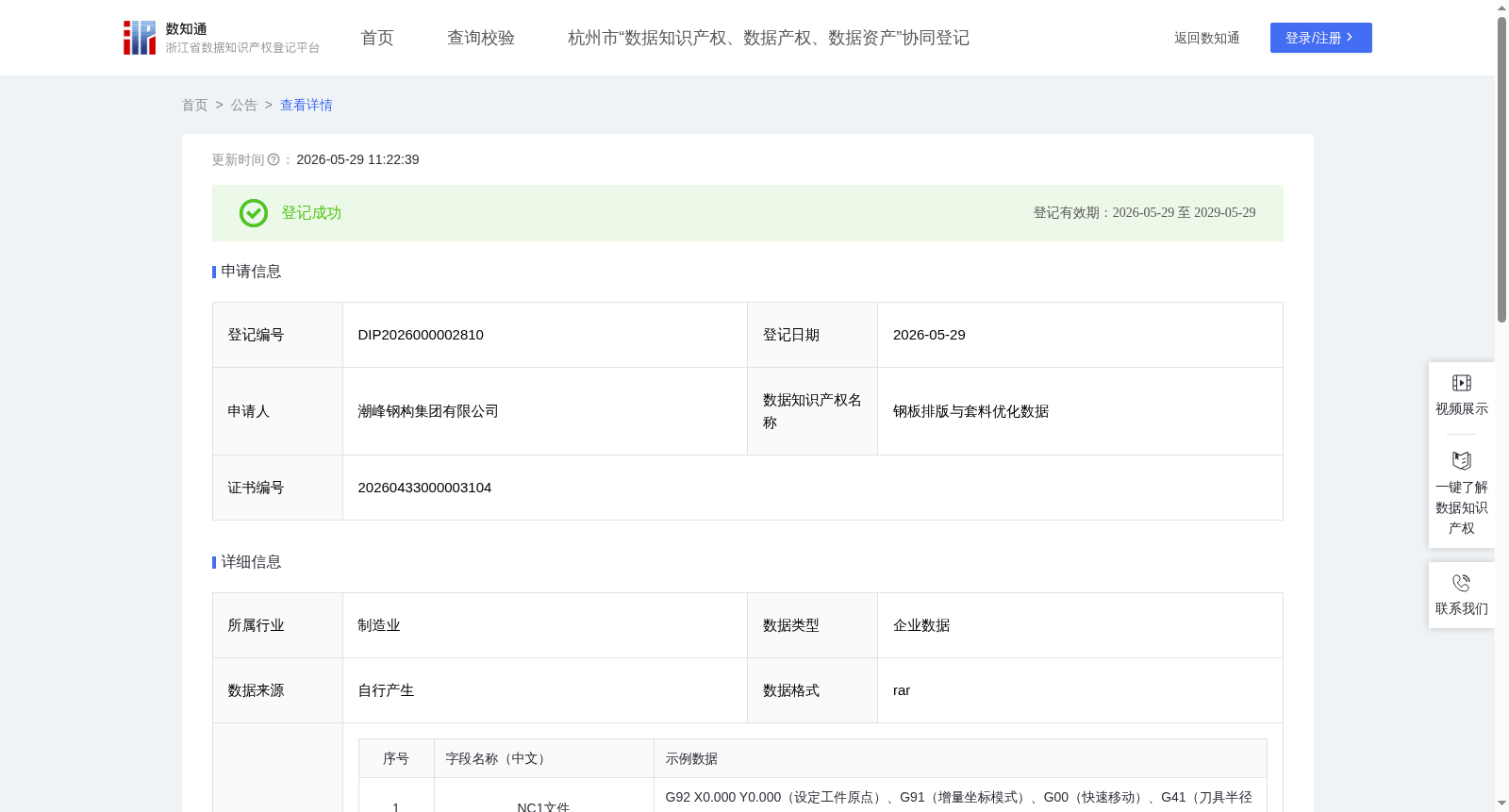Select certificate number 20260433000003104

tap(424, 488)
